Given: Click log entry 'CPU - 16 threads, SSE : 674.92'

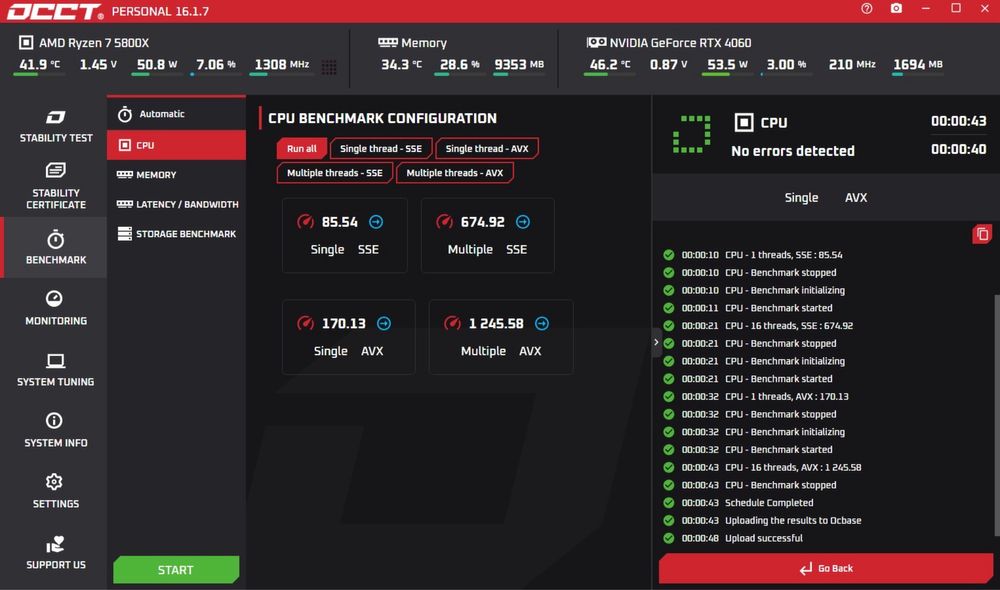Looking at the screenshot, I should click(x=789, y=325).
